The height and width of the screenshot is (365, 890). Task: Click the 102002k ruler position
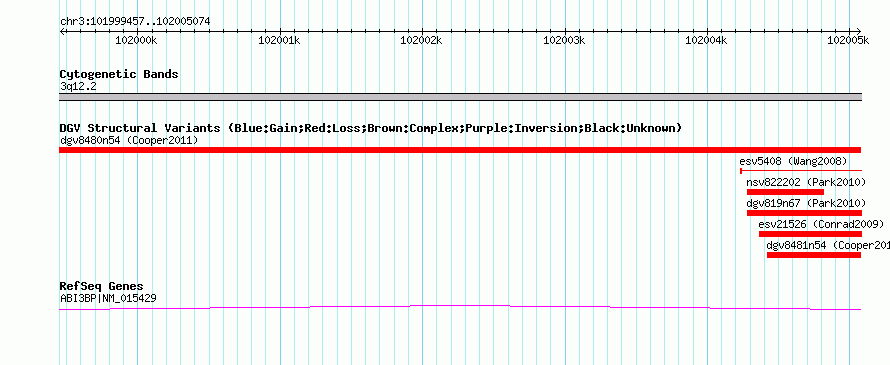pos(421,40)
